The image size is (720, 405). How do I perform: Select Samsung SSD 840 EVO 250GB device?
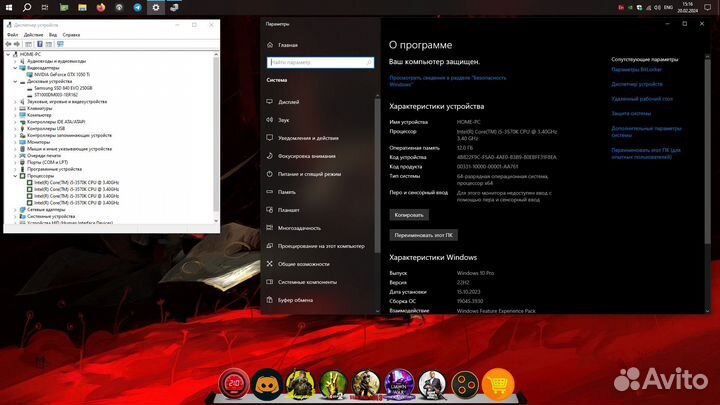(63, 88)
